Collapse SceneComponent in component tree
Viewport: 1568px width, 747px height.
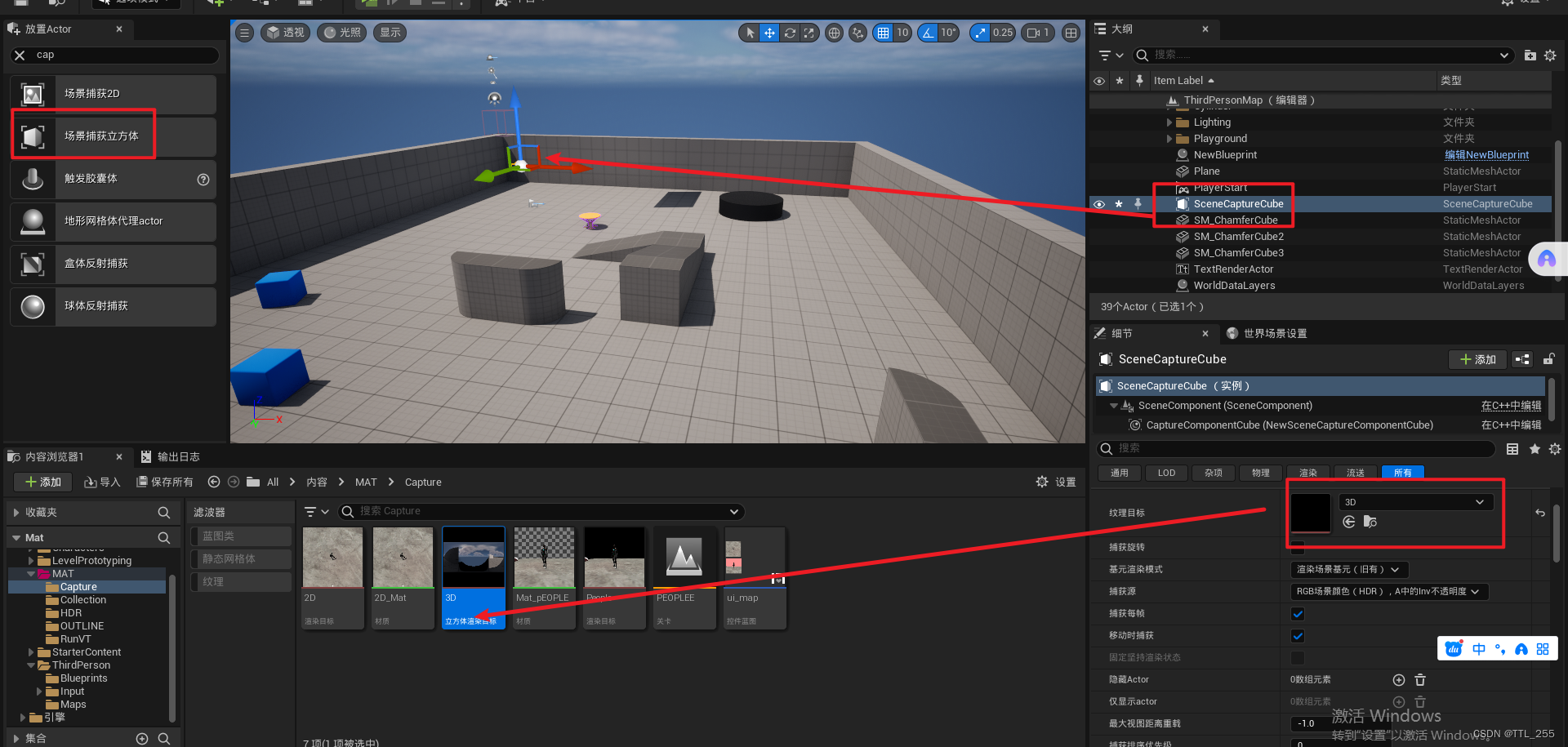(1114, 406)
